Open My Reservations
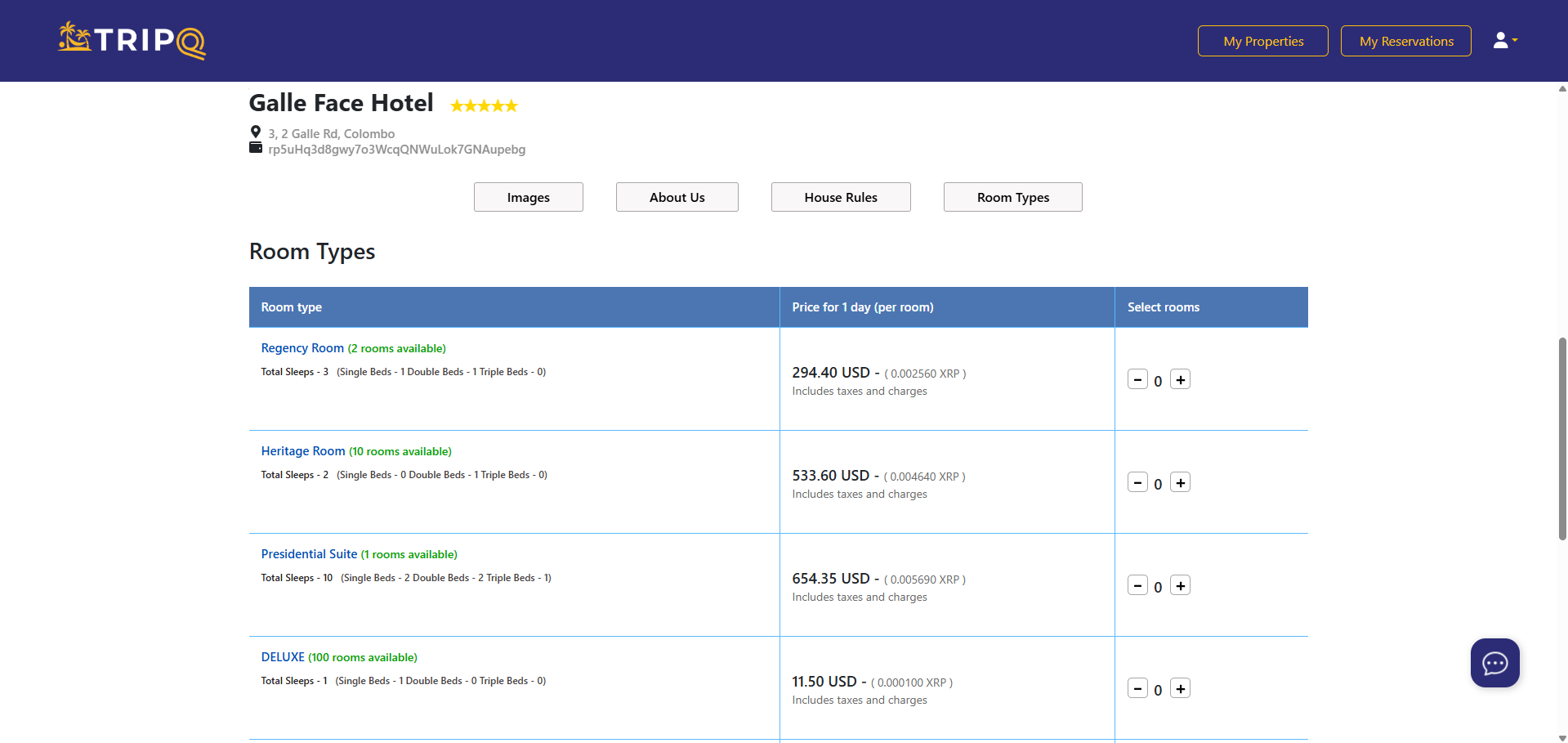Viewport: 1568px width, 743px height. 1405,40
